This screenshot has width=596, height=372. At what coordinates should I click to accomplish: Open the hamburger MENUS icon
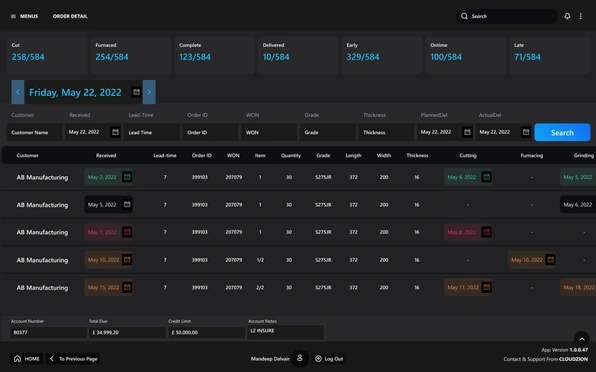tap(13, 16)
